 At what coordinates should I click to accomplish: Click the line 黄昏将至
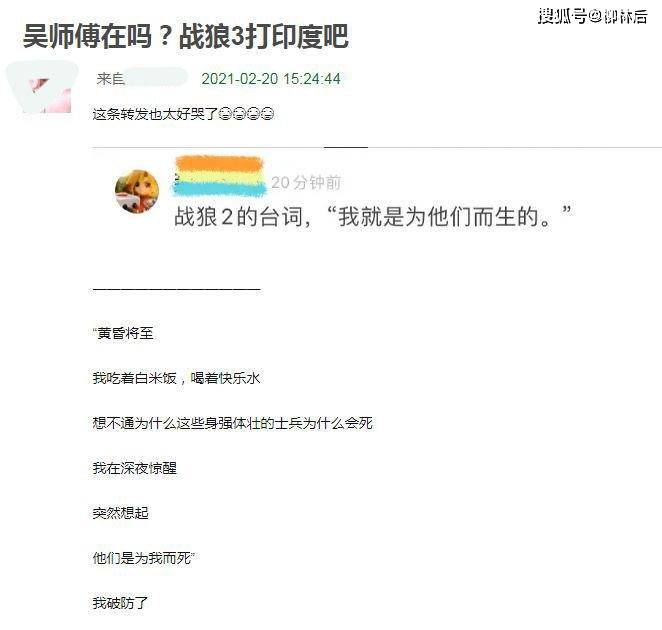[x=123, y=333]
